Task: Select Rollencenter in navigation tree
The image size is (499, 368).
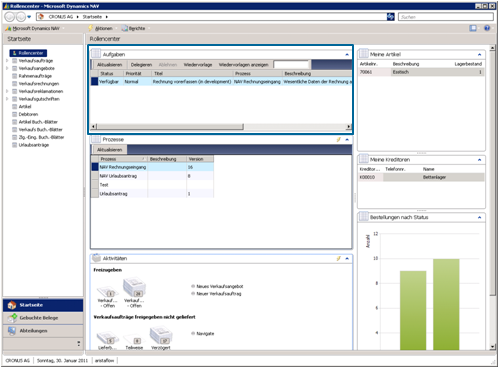Action: click(x=28, y=53)
